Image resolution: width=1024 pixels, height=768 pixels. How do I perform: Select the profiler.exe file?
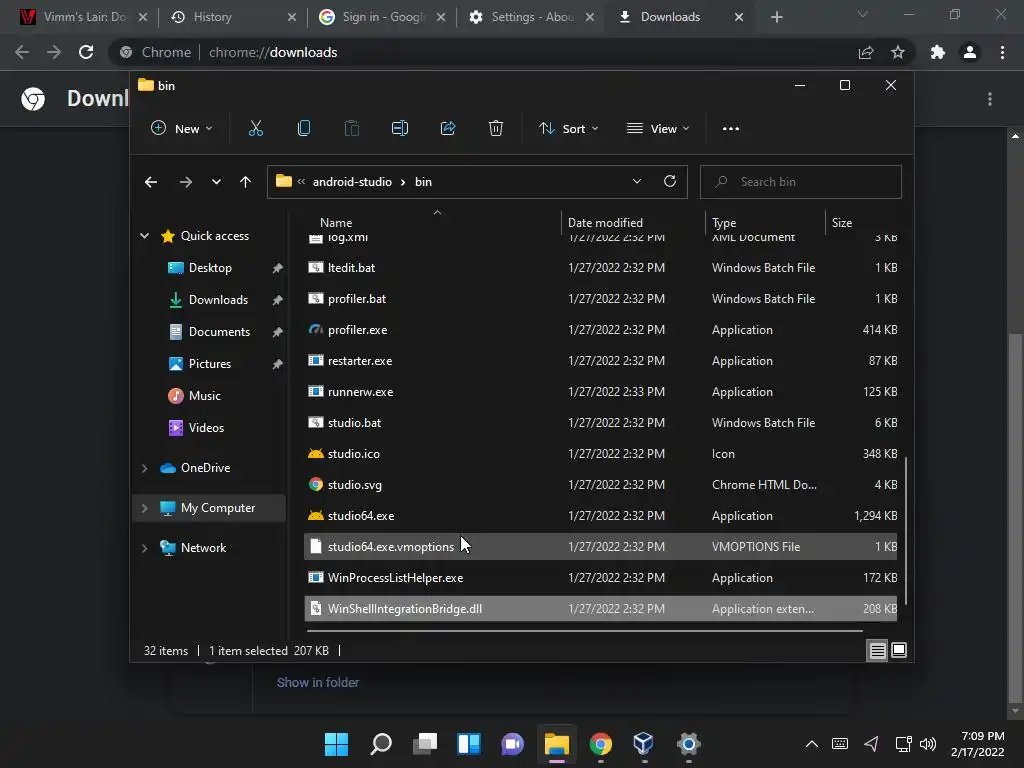click(x=600, y=330)
